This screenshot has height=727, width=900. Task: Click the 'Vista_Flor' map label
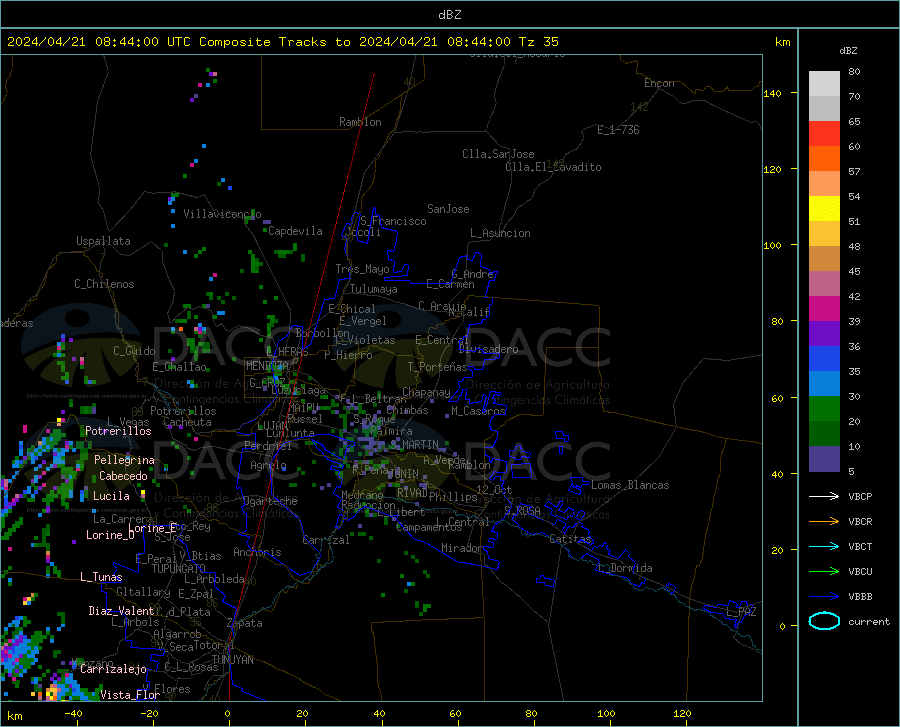click(x=130, y=695)
